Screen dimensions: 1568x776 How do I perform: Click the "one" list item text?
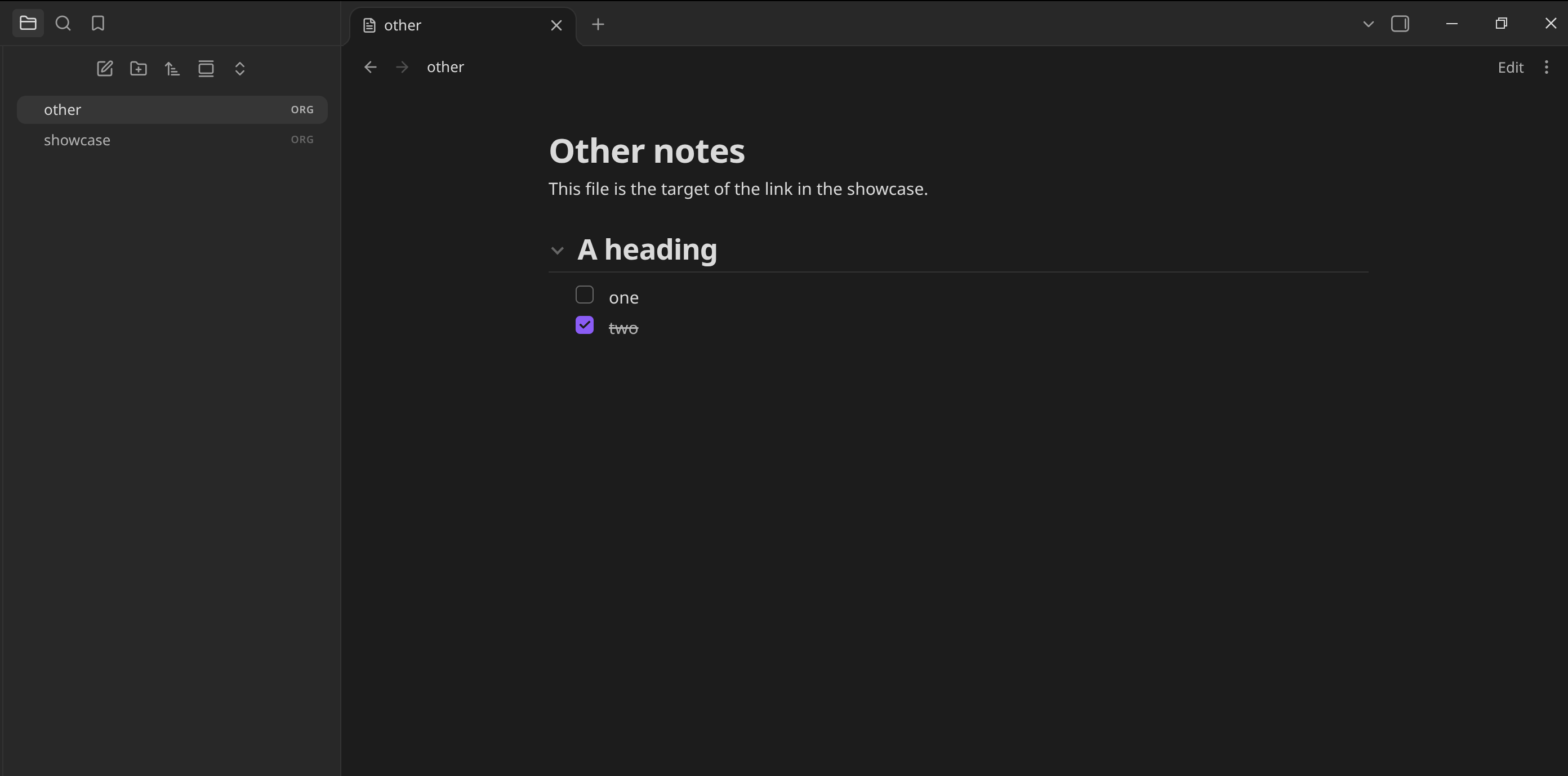click(x=624, y=298)
